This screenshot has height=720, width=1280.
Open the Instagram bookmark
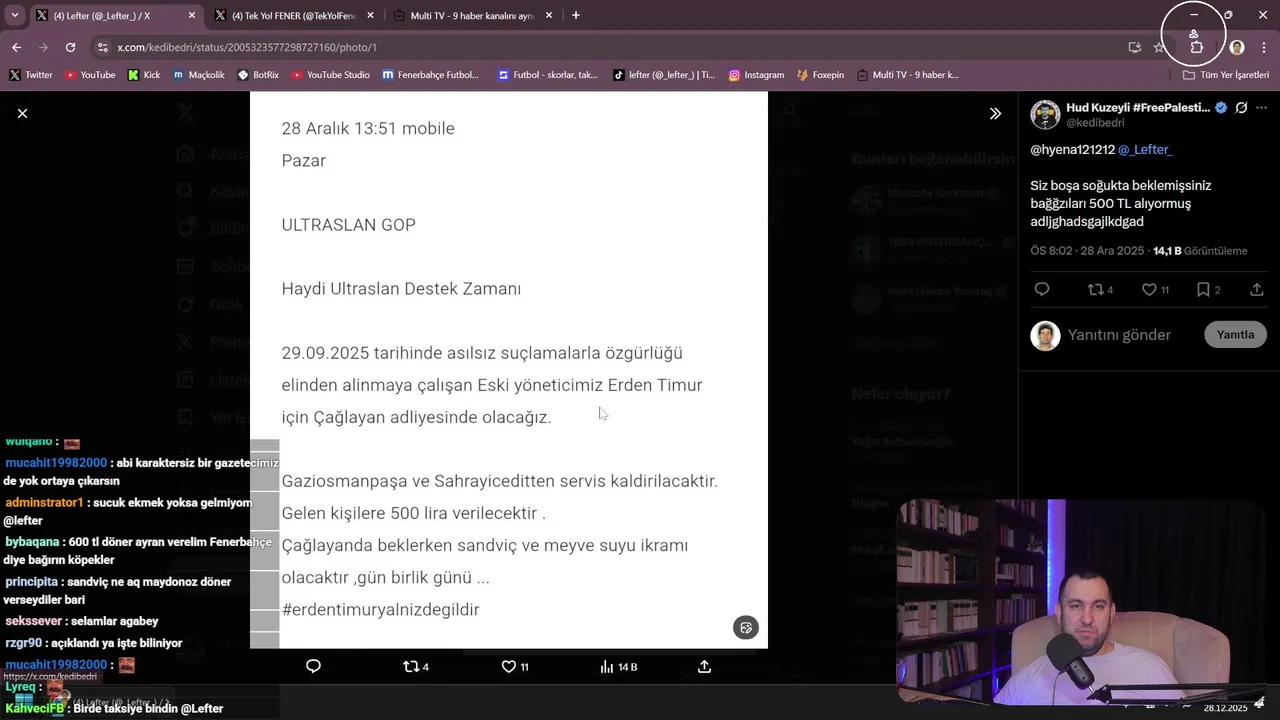pos(756,75)
